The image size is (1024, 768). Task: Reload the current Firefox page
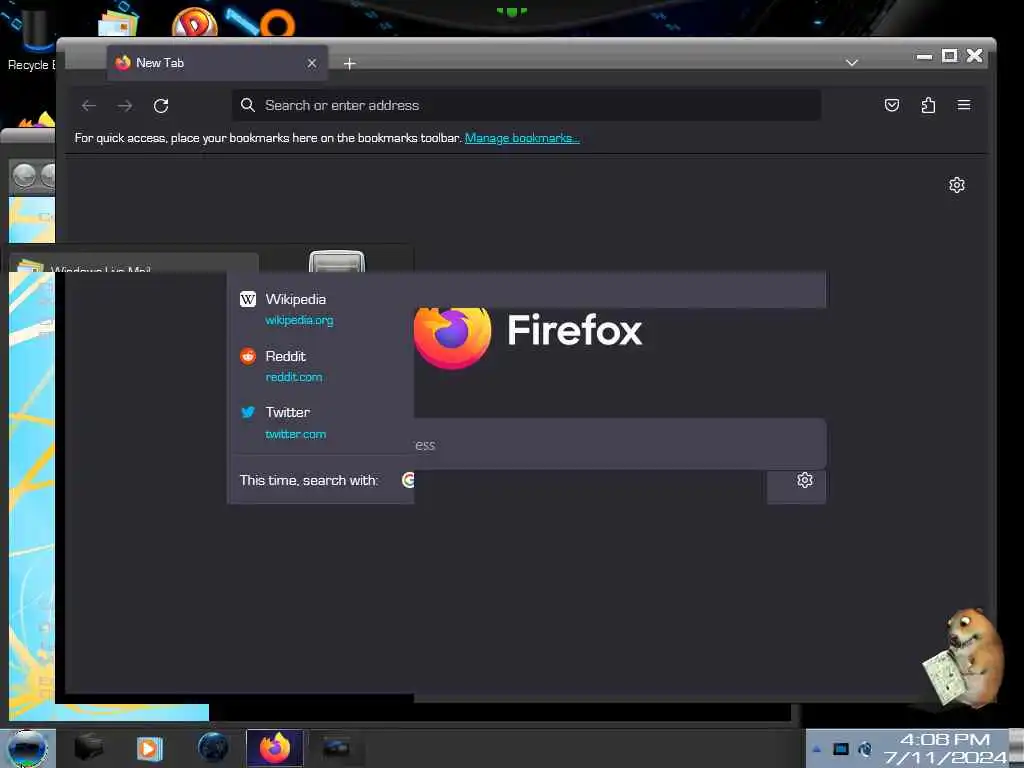[x=161, y=106]
